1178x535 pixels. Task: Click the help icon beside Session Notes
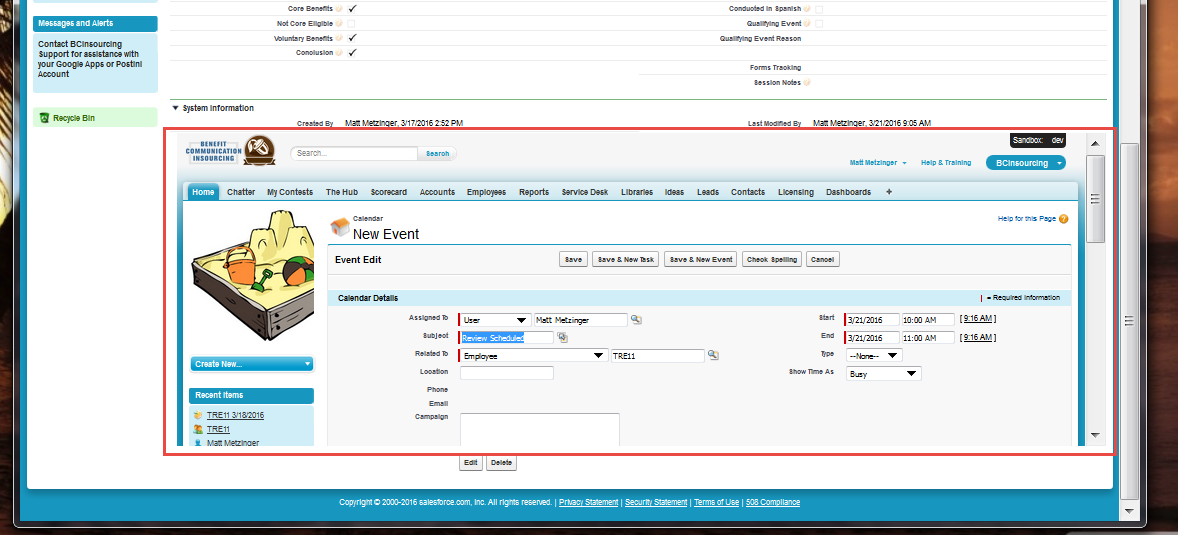click(x=807, y=83)
